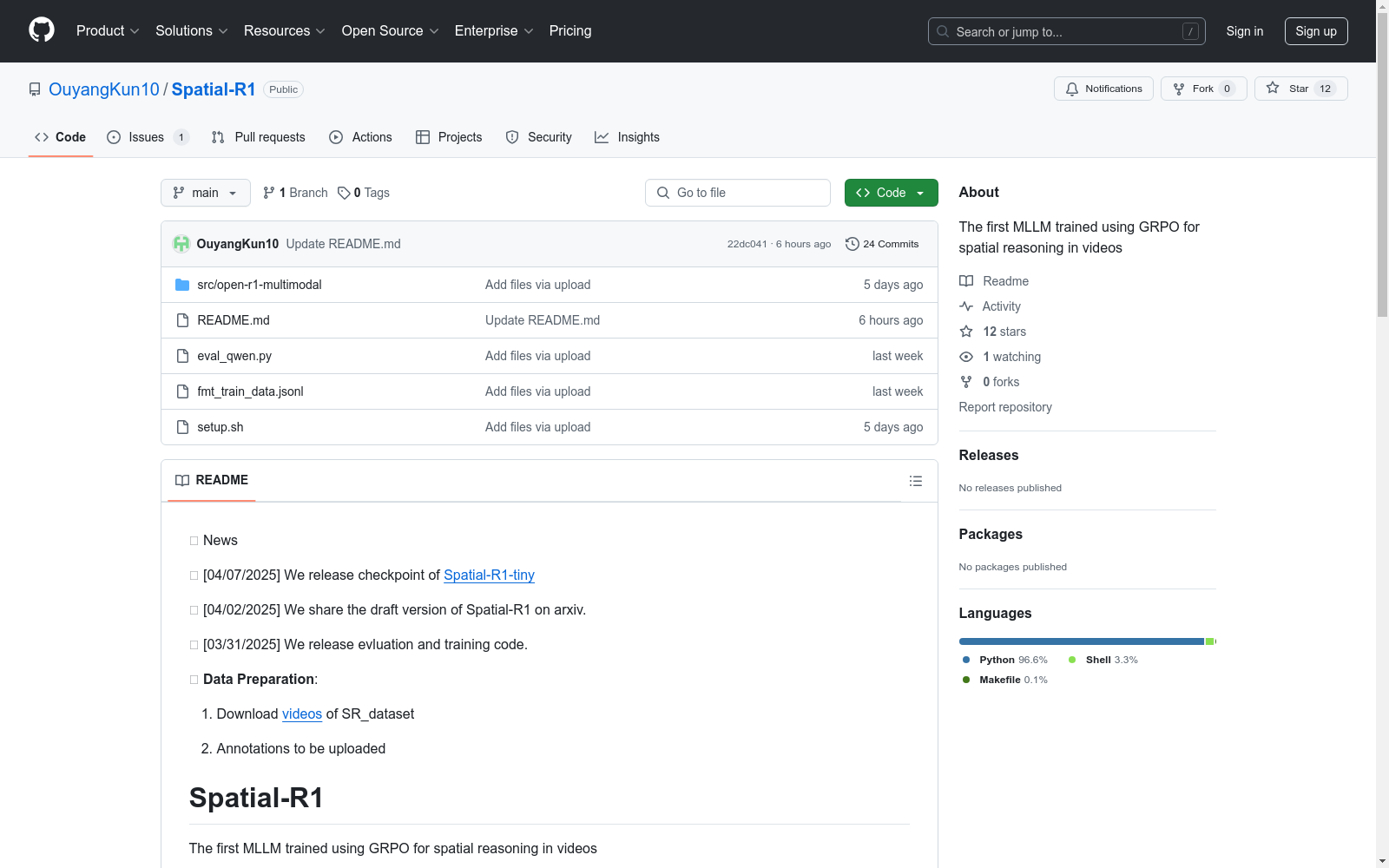
Task: Switch to the Security tab
Action: 538,137
